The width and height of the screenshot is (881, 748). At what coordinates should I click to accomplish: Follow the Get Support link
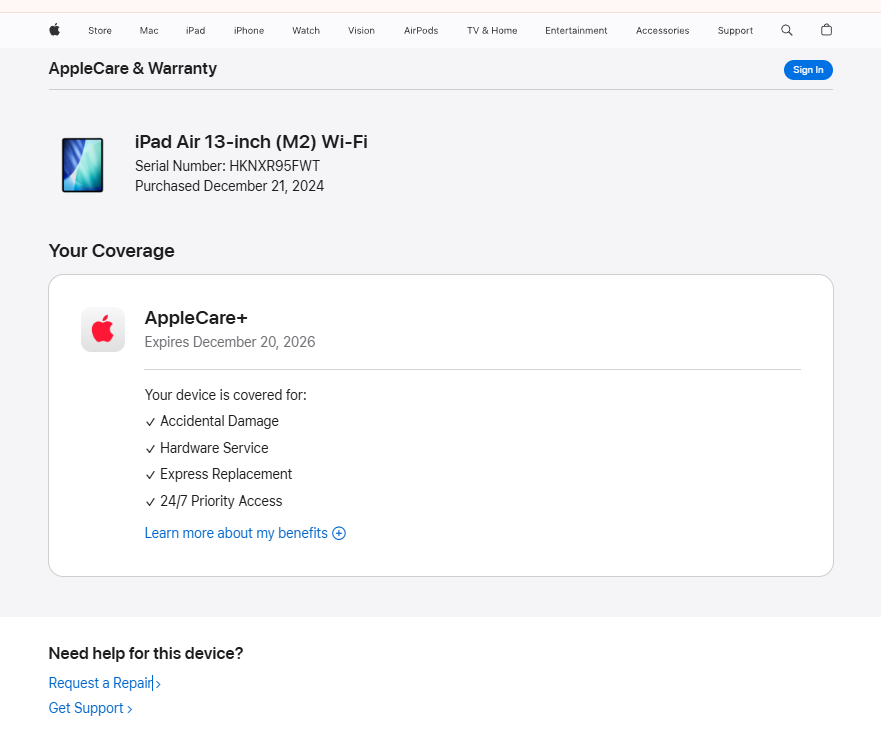coord(90,708)
